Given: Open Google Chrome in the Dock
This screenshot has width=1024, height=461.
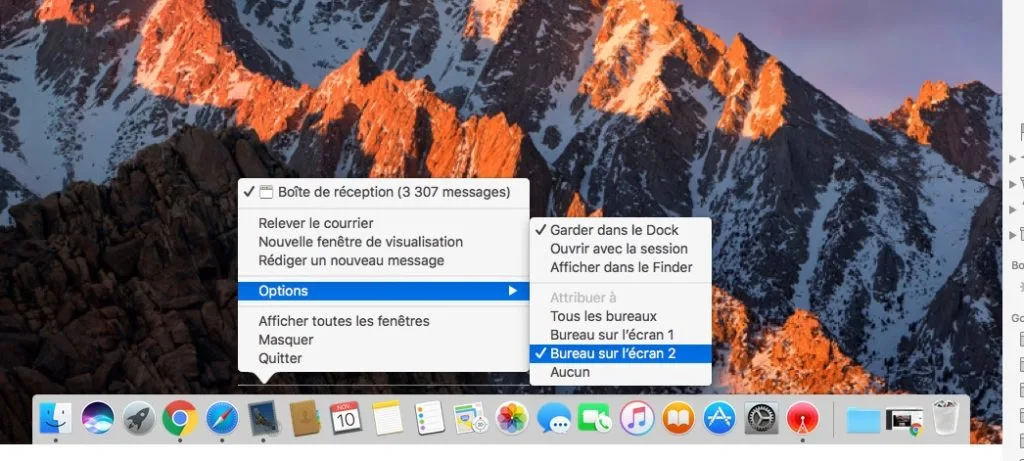Looking at the screenshot, I should [x=180, y=418].
